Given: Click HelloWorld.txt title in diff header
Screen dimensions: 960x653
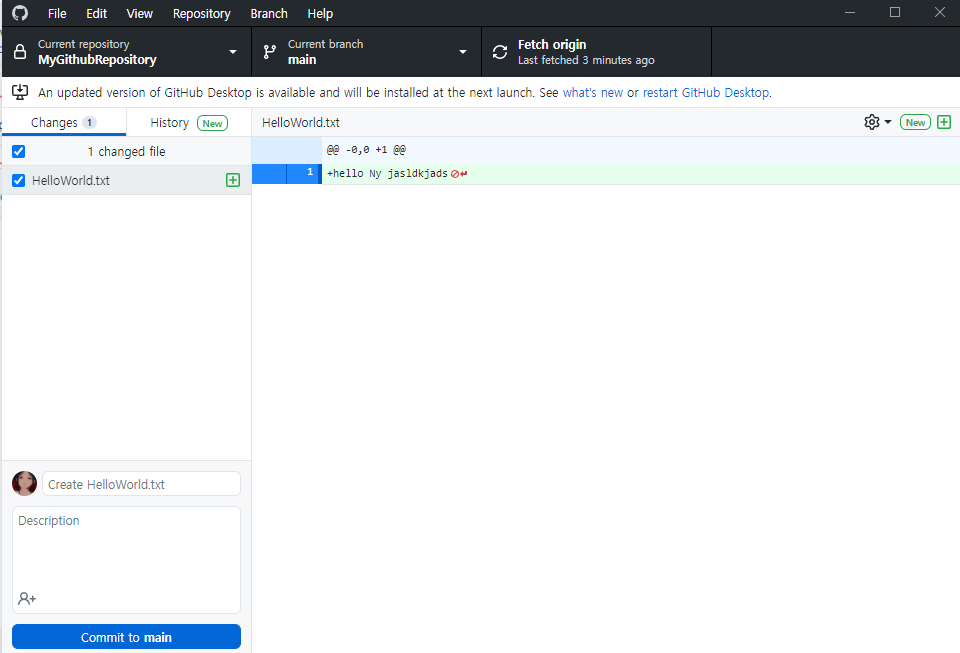Looking at the screenshot, I should point(301,122).
